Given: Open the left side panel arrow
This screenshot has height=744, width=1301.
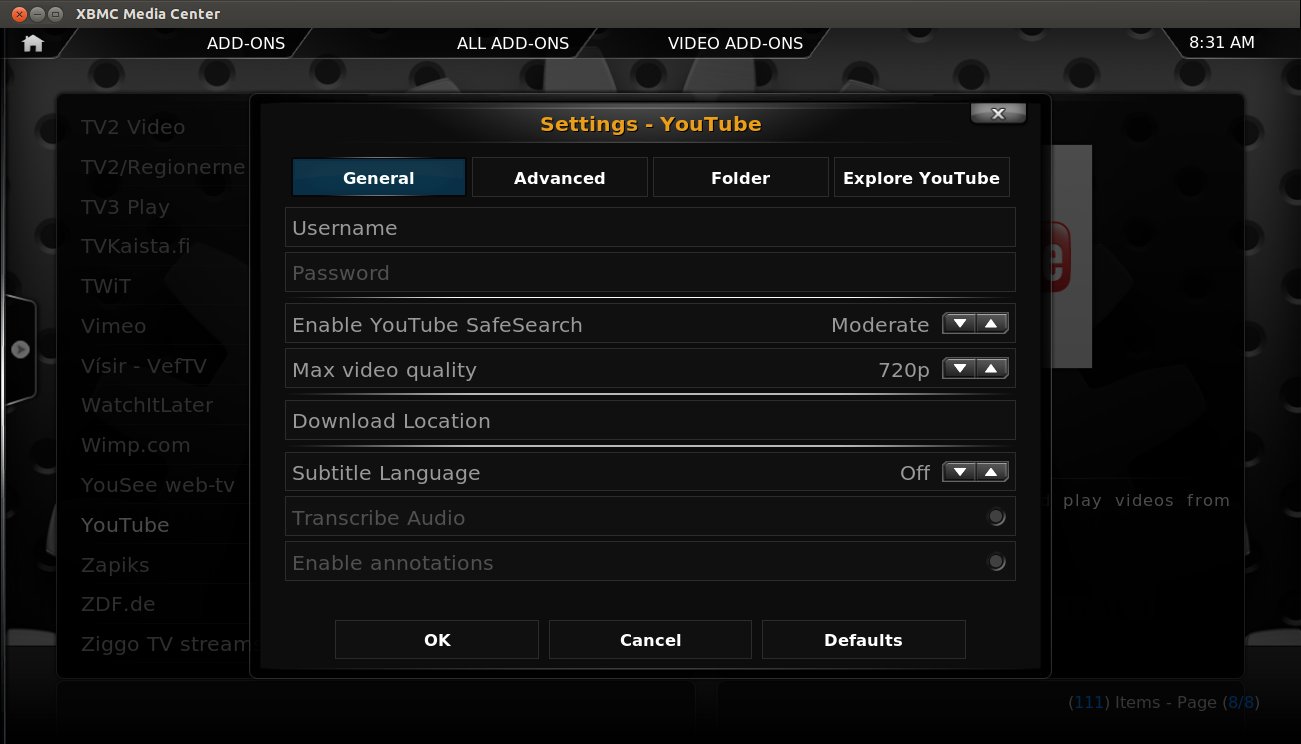Looking at the screenshot, I should [20, 350].
